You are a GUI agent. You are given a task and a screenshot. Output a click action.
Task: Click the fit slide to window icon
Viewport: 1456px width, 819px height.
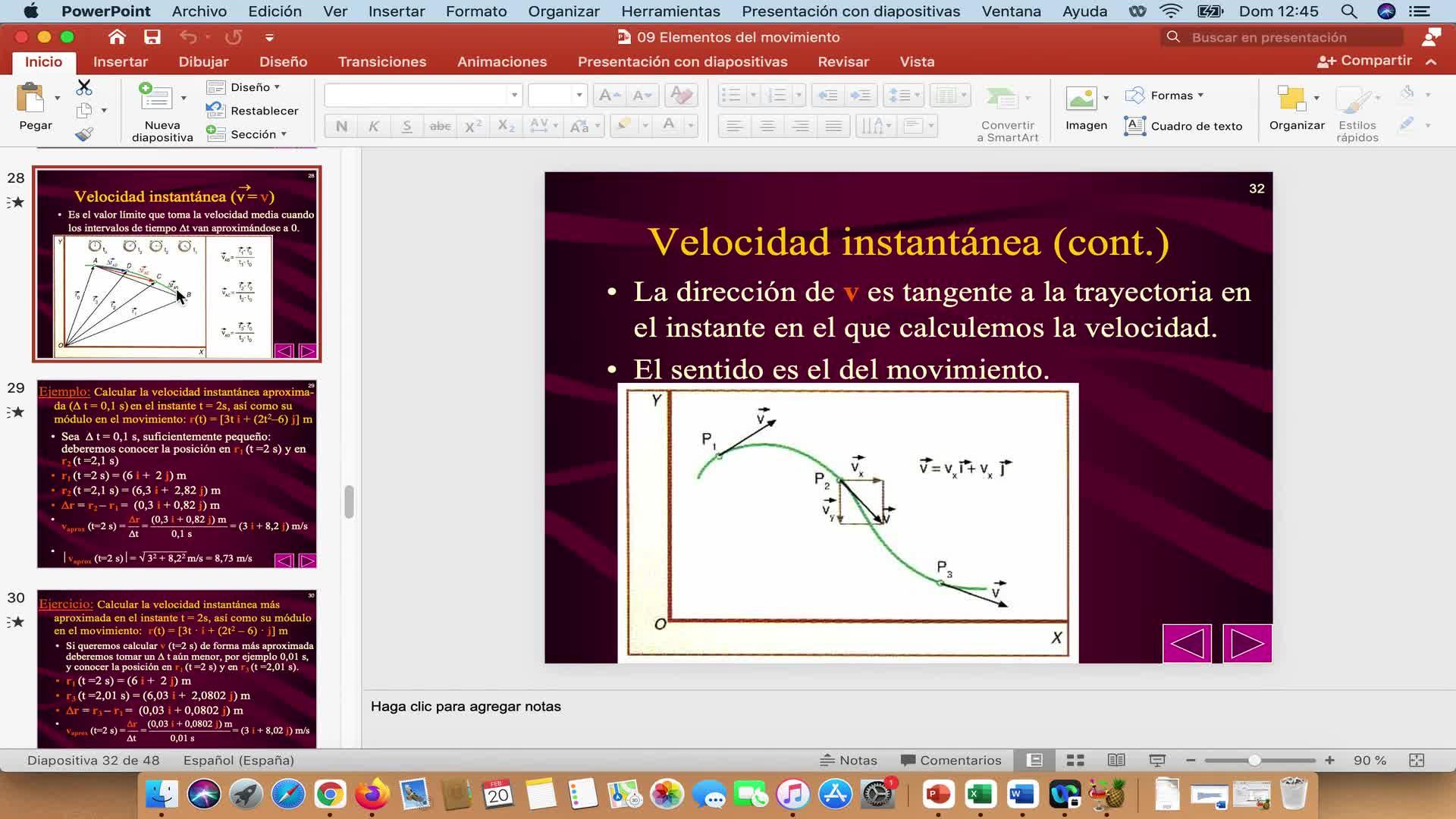[x=1416, y=760]
